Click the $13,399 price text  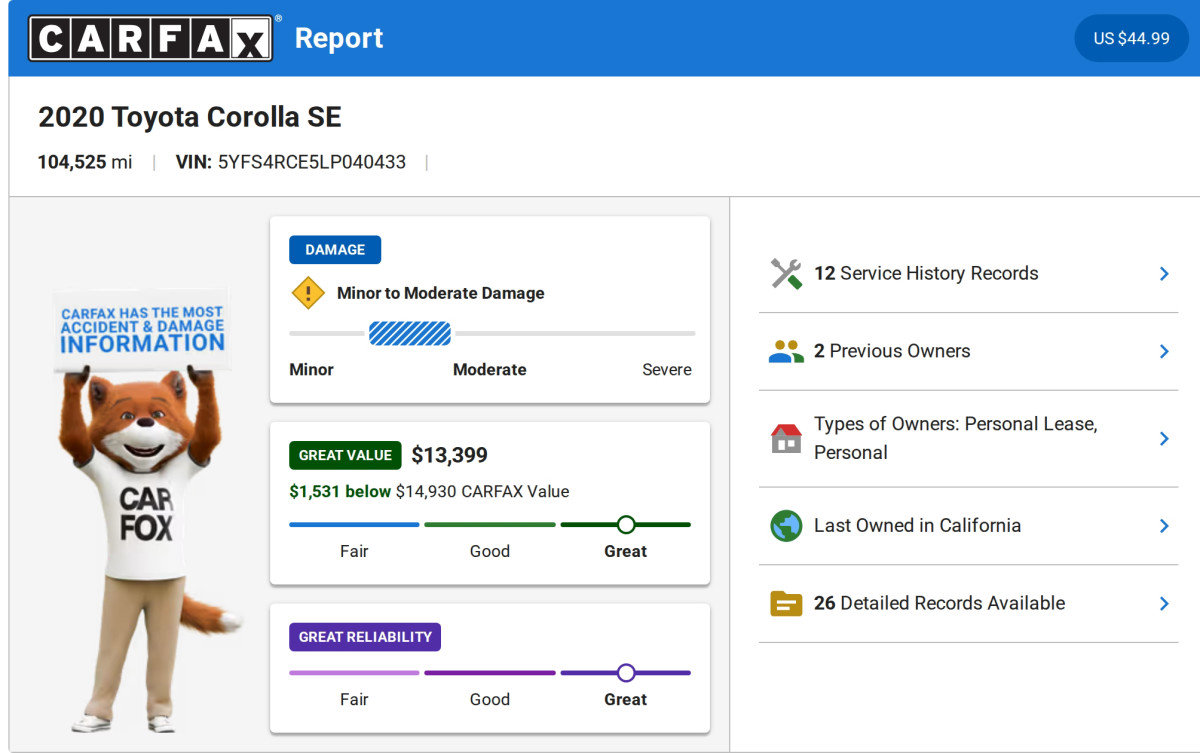[450, 456]
